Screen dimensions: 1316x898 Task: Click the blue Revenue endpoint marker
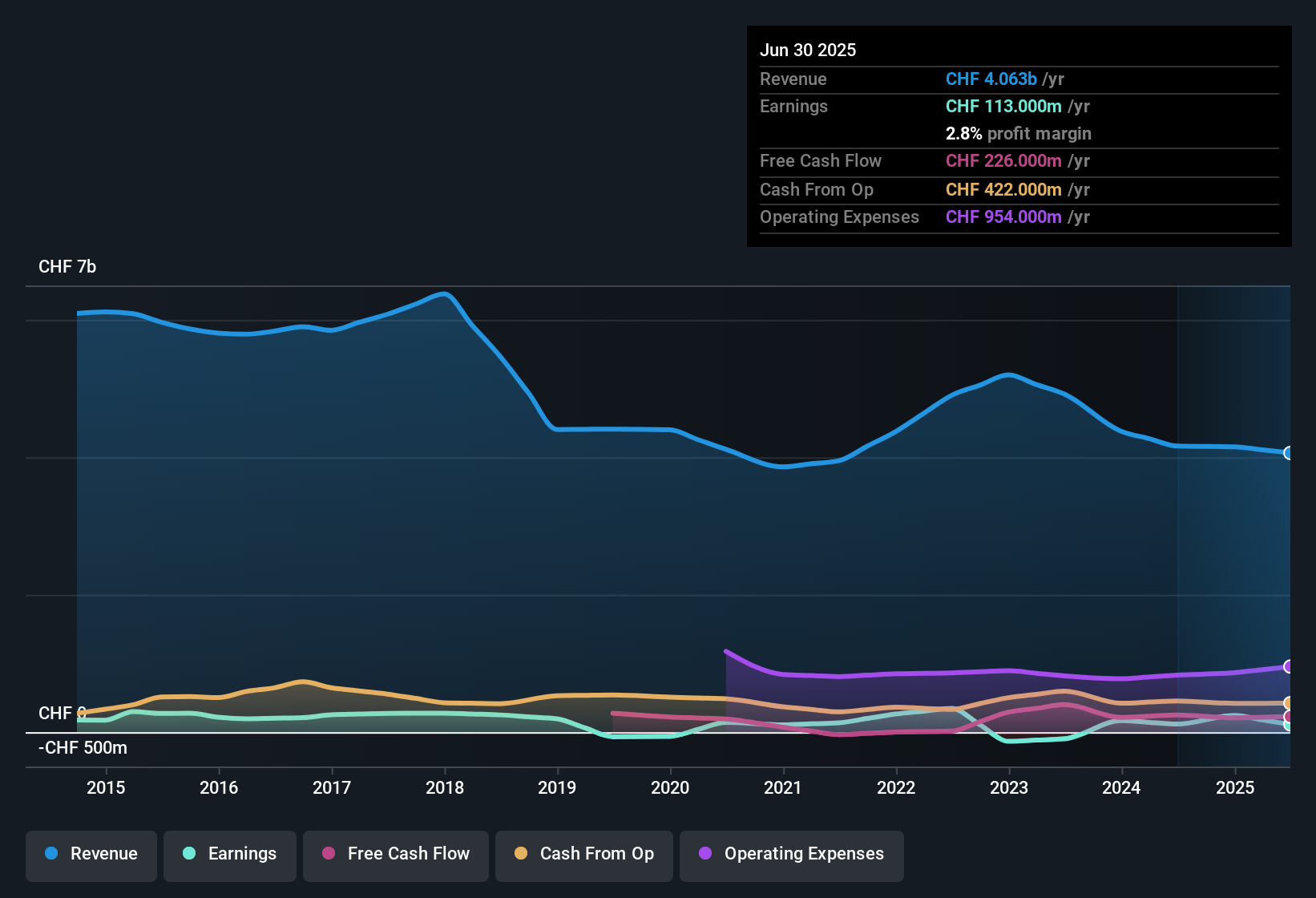pyautogui.click(x=1289, y=453)
